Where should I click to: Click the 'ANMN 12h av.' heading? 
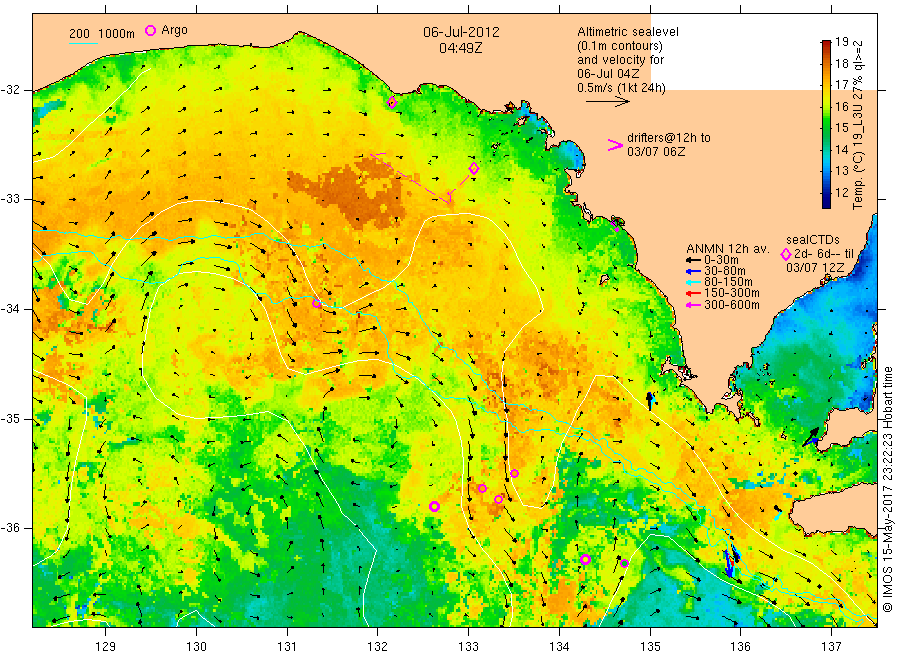click(x=728, y=249)
